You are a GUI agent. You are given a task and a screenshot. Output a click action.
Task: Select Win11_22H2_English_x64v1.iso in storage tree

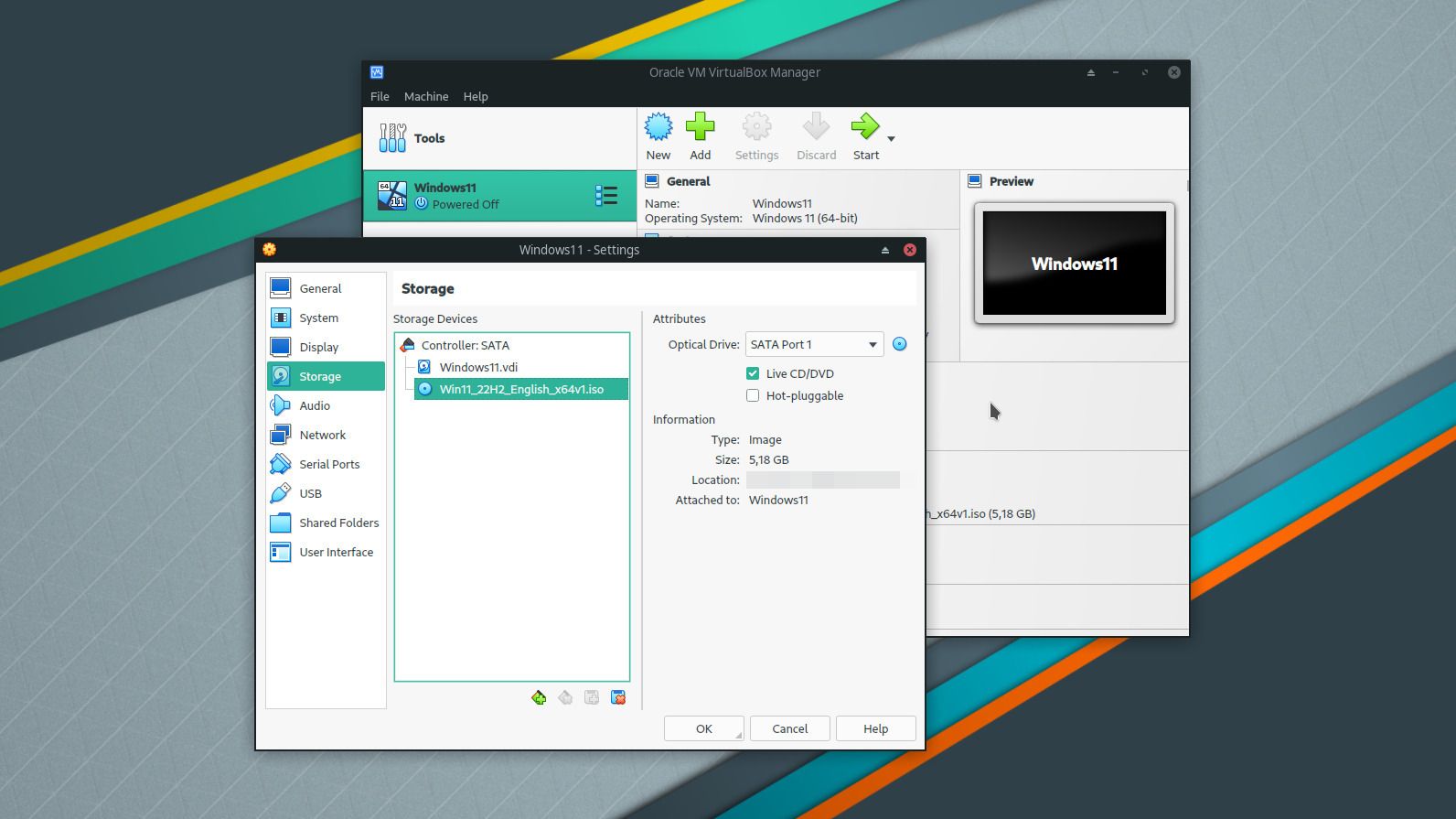point(521,389)
